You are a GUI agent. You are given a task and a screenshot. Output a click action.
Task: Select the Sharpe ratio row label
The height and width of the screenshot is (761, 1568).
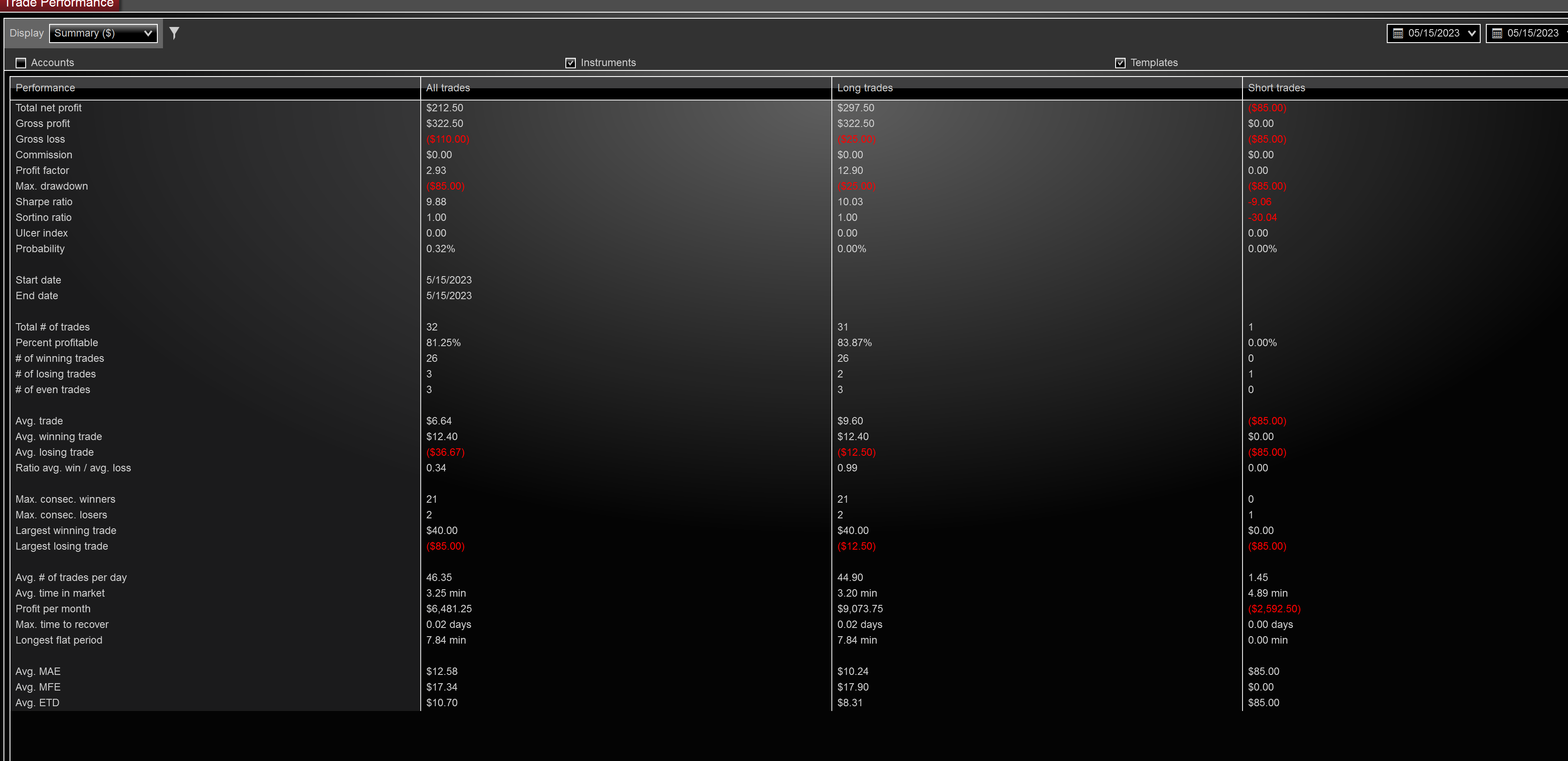click(44, 202)
